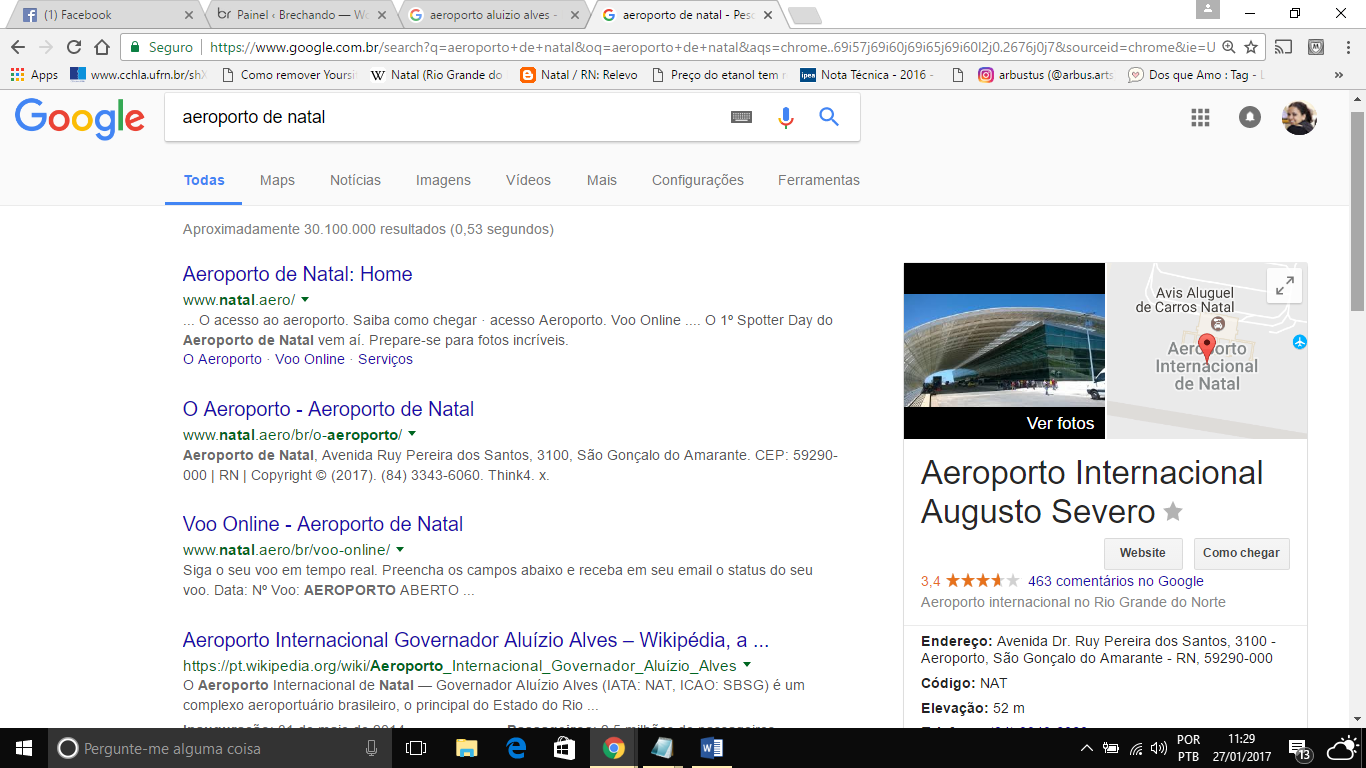
Task: Click the Website button in knowledge panel
Action: tap(1143, 553)
